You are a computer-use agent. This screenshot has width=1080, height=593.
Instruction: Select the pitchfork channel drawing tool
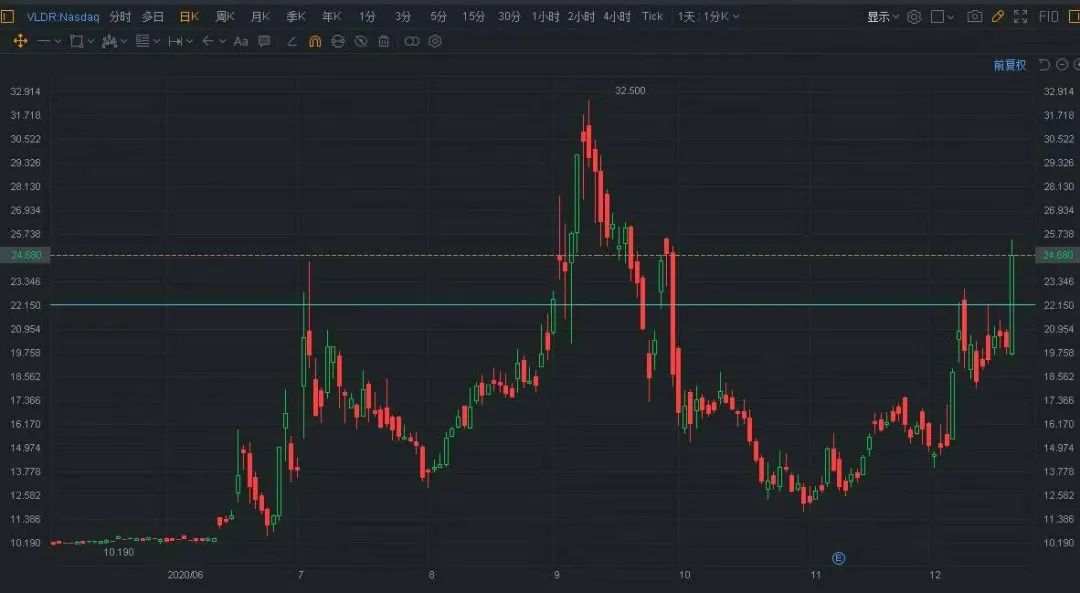[x=109, y=41]
